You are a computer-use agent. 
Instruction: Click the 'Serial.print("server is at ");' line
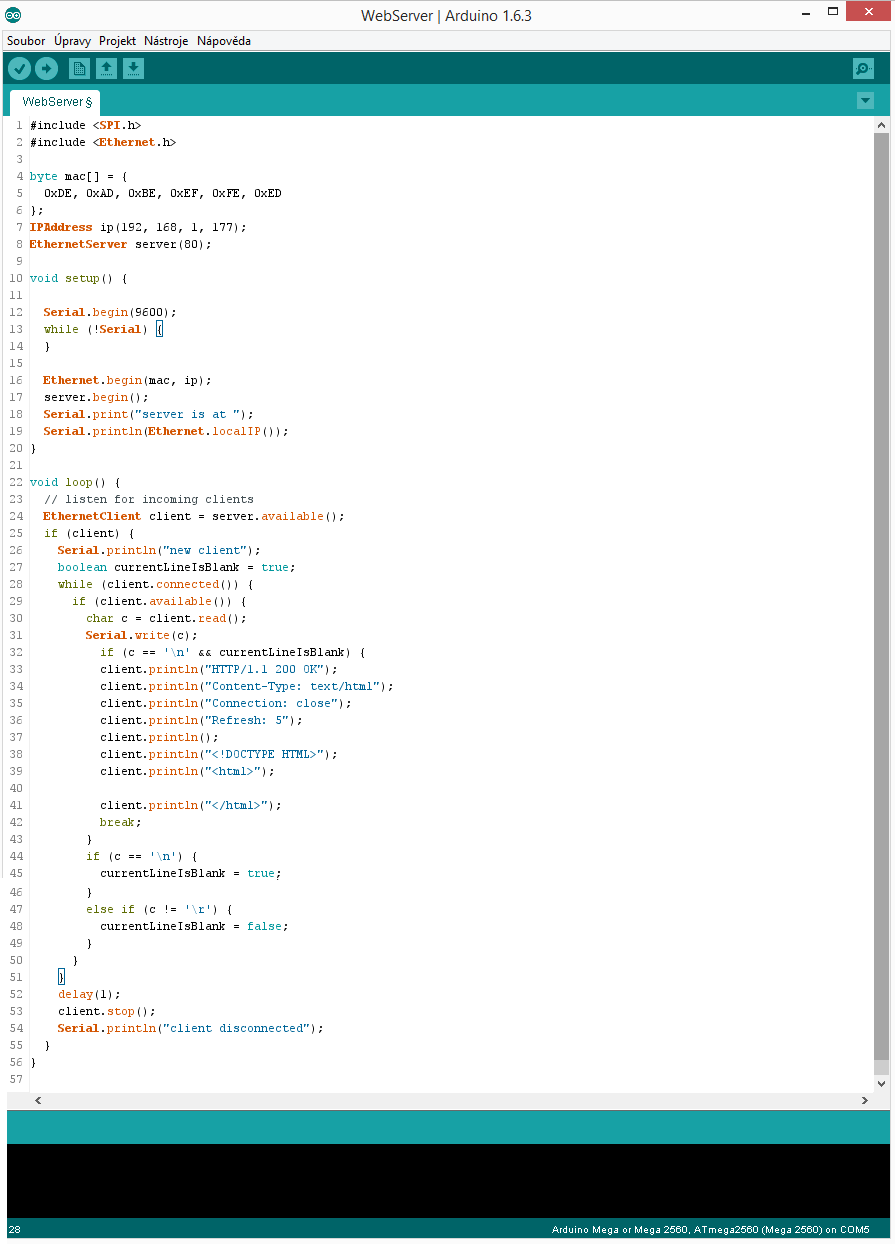pos(149,414)
